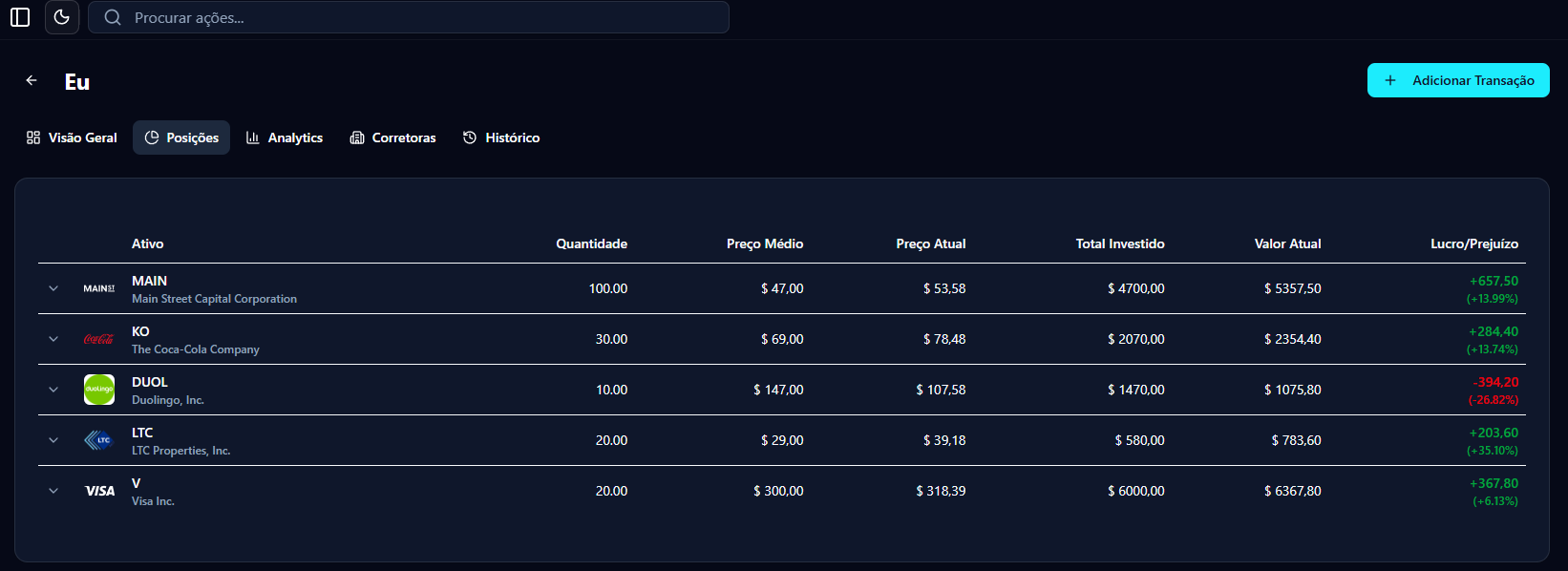The image size is (1568, 571).
Task: Expand the MAIN position row
Action: [x=53, y=288]
